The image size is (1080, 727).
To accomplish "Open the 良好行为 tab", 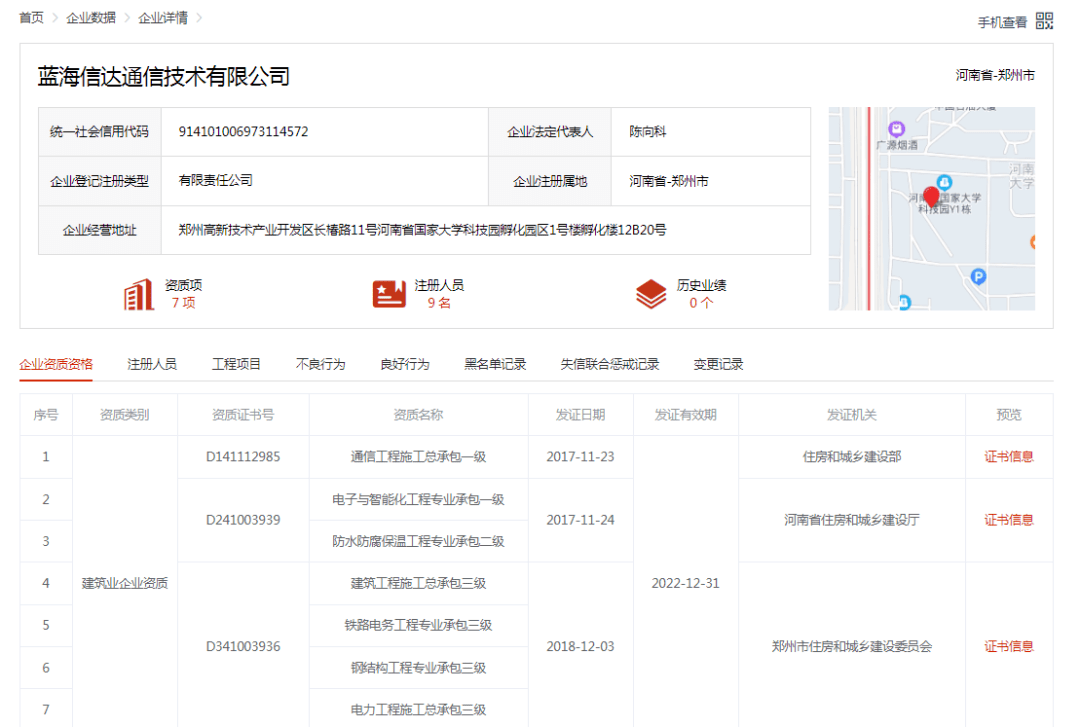I will 404,364.
